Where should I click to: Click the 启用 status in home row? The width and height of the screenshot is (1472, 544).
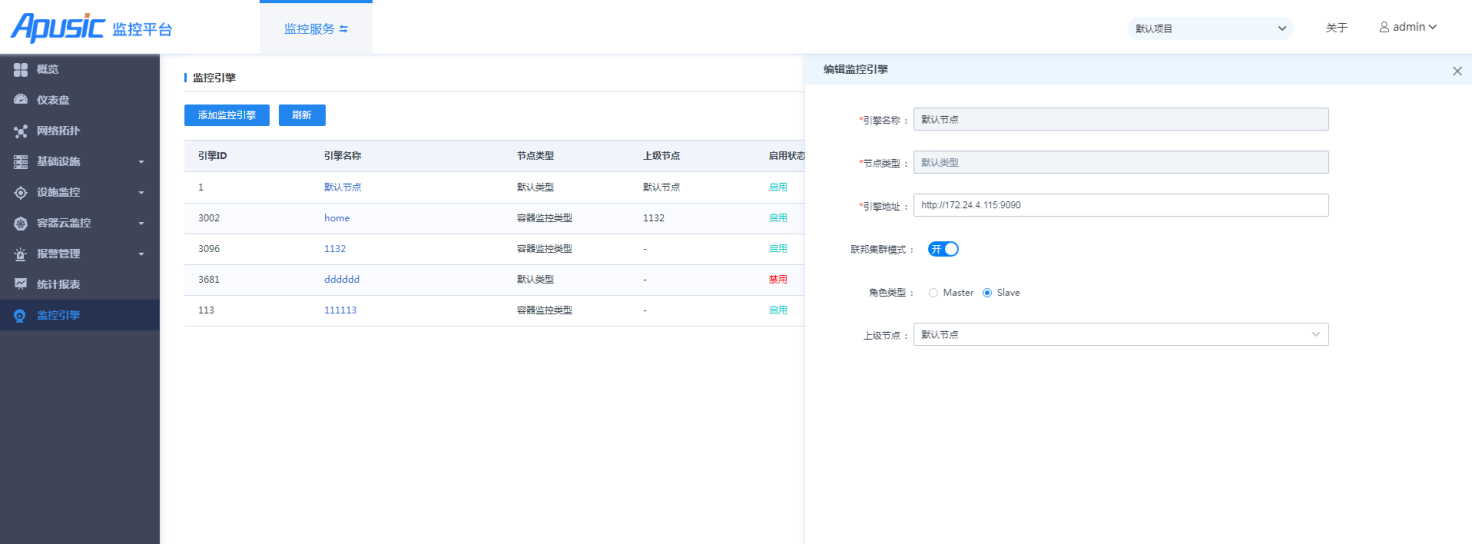click(778, 218)
